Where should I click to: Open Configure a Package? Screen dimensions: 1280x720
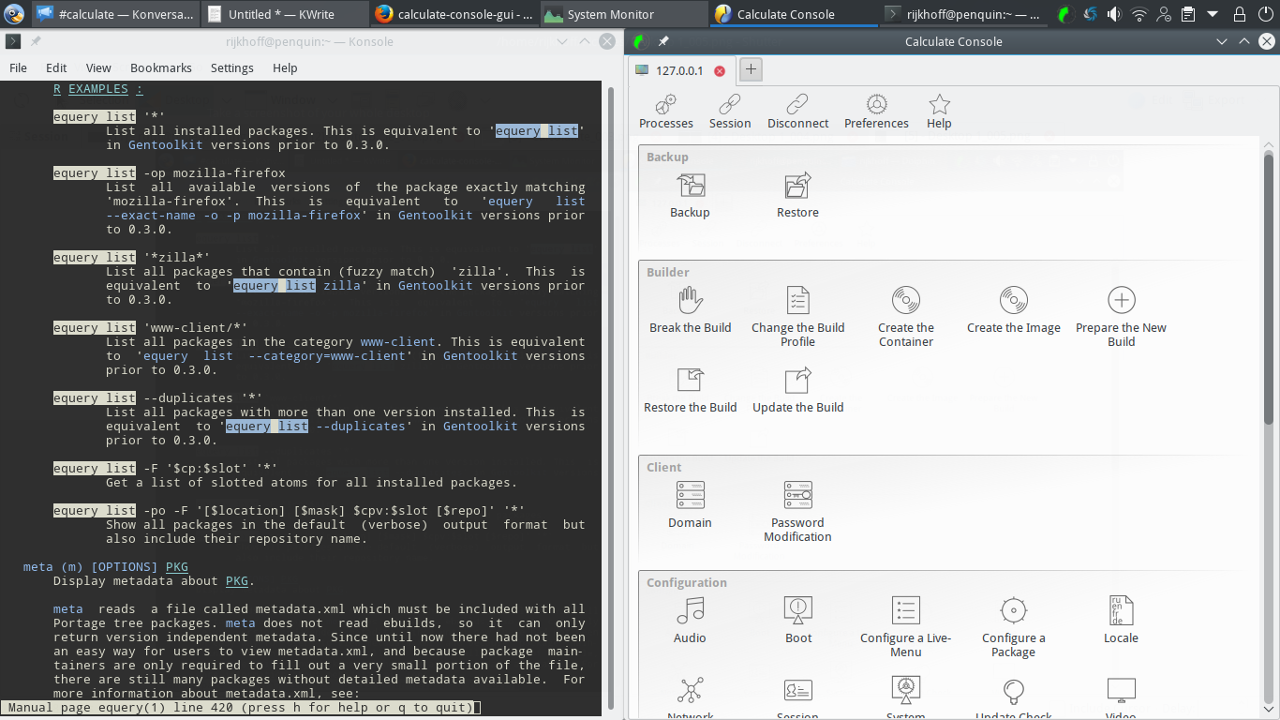(x=1014, y=627)
